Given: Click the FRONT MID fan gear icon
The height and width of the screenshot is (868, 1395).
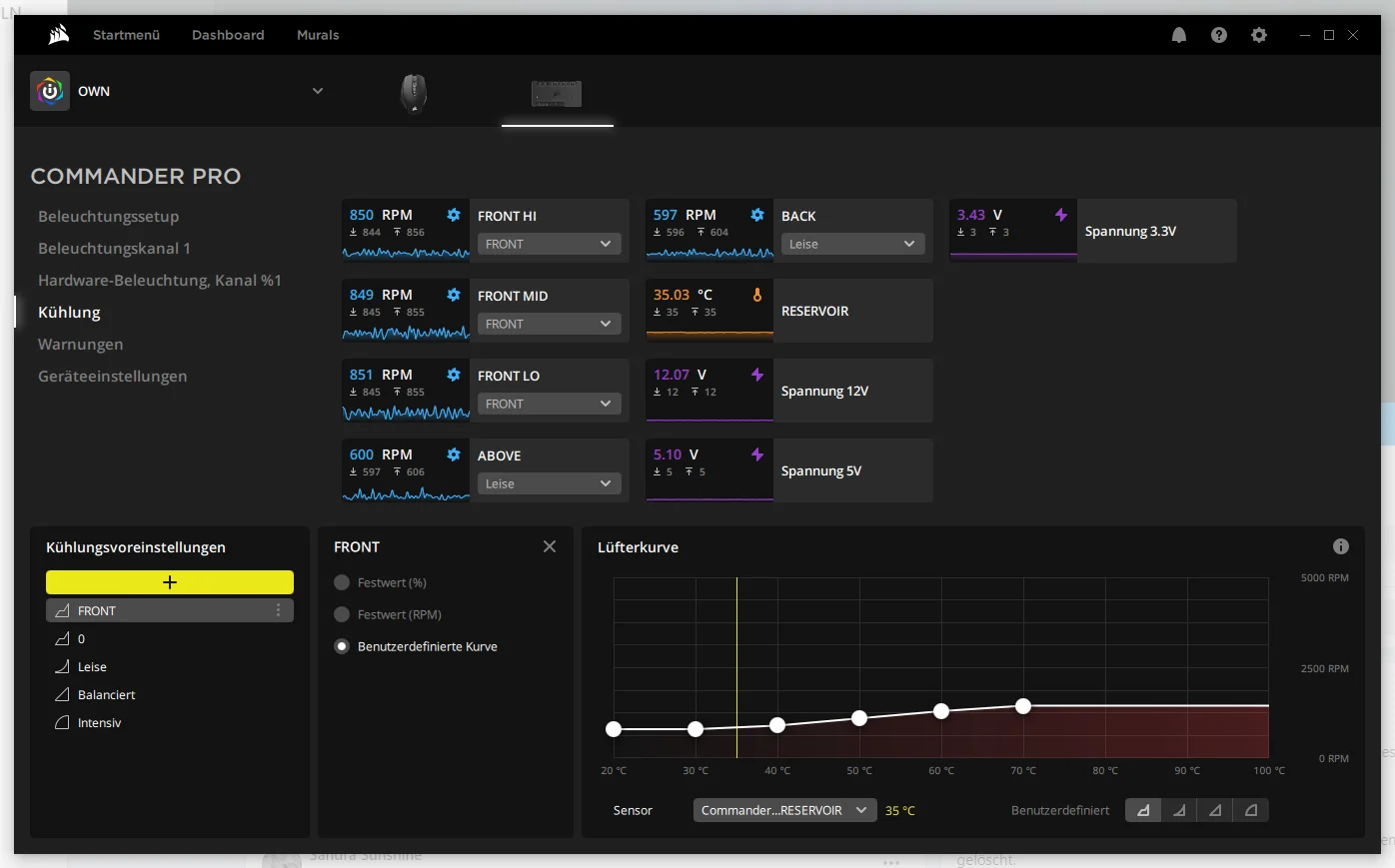Looking at the screenshot, I should (x=454, y=295).
